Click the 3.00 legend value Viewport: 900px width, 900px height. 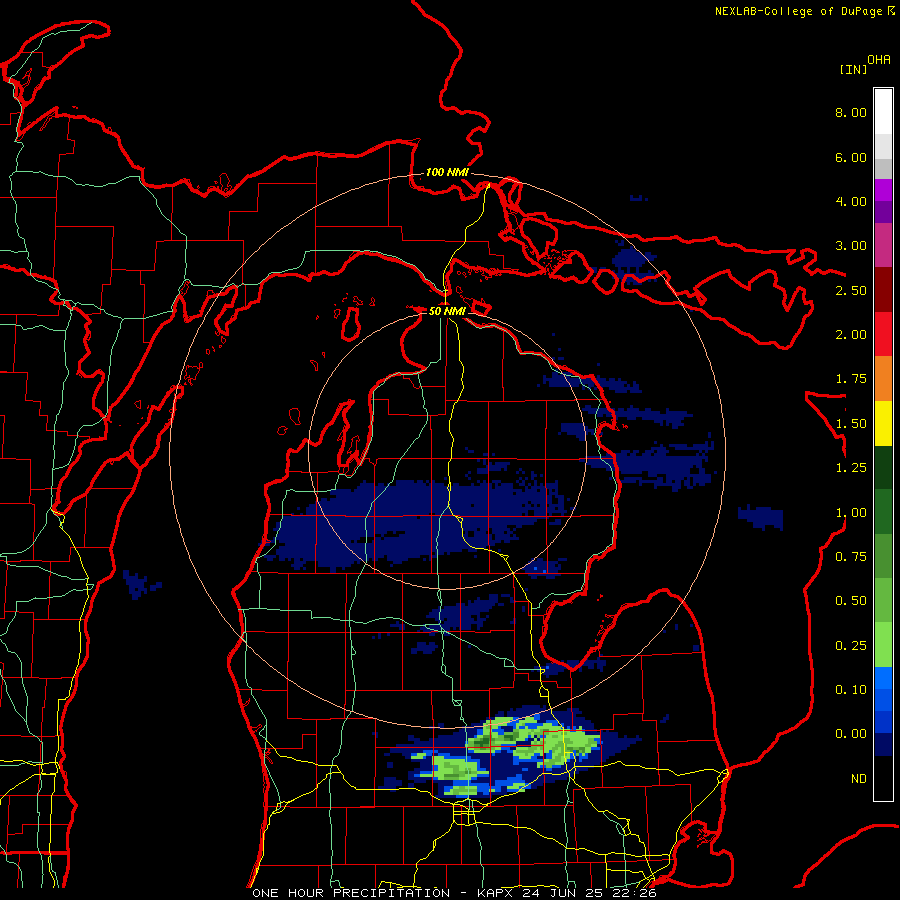click(851, 246)
